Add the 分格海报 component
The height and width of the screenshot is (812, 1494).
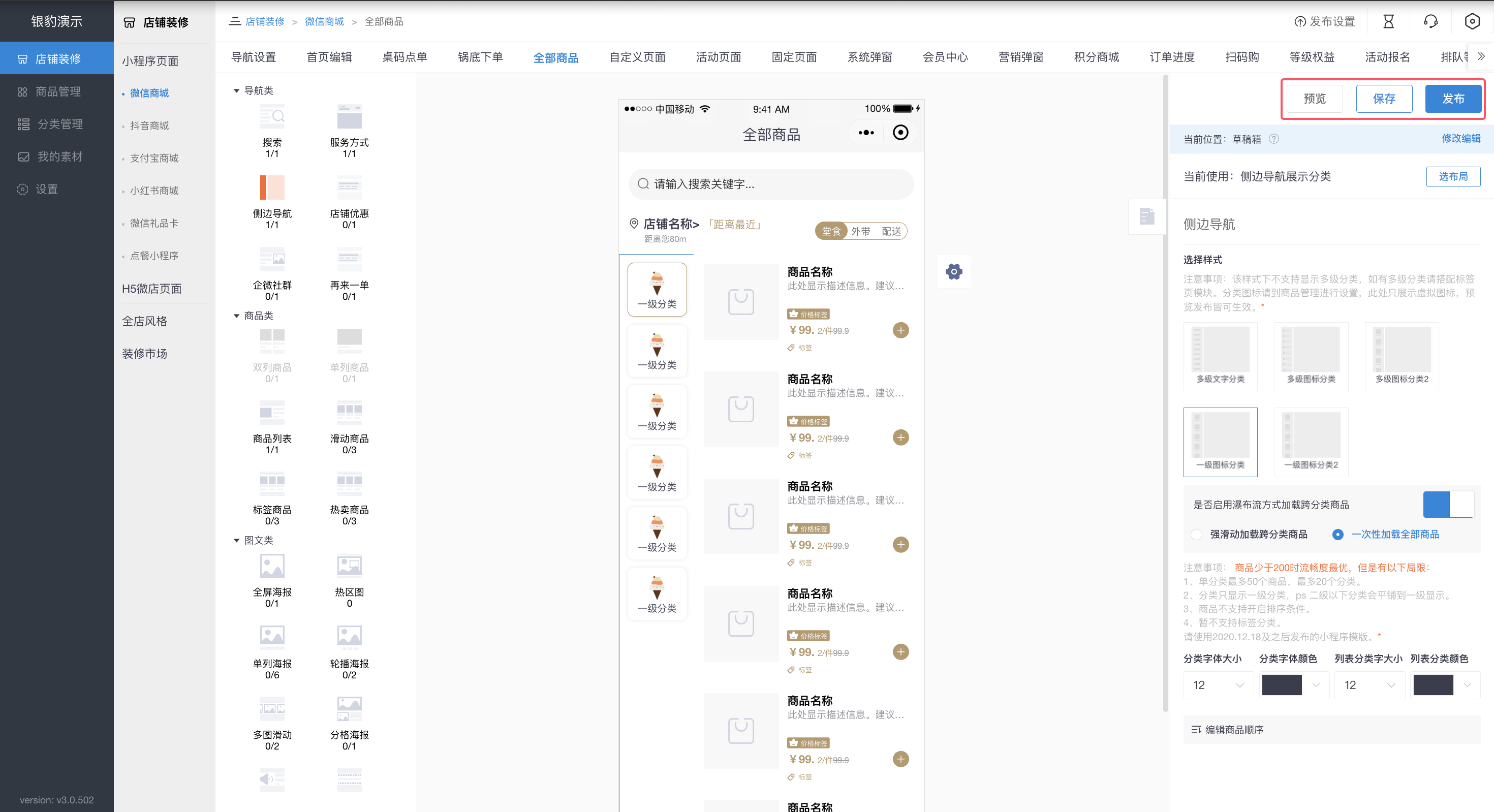(x=349, y=709)
